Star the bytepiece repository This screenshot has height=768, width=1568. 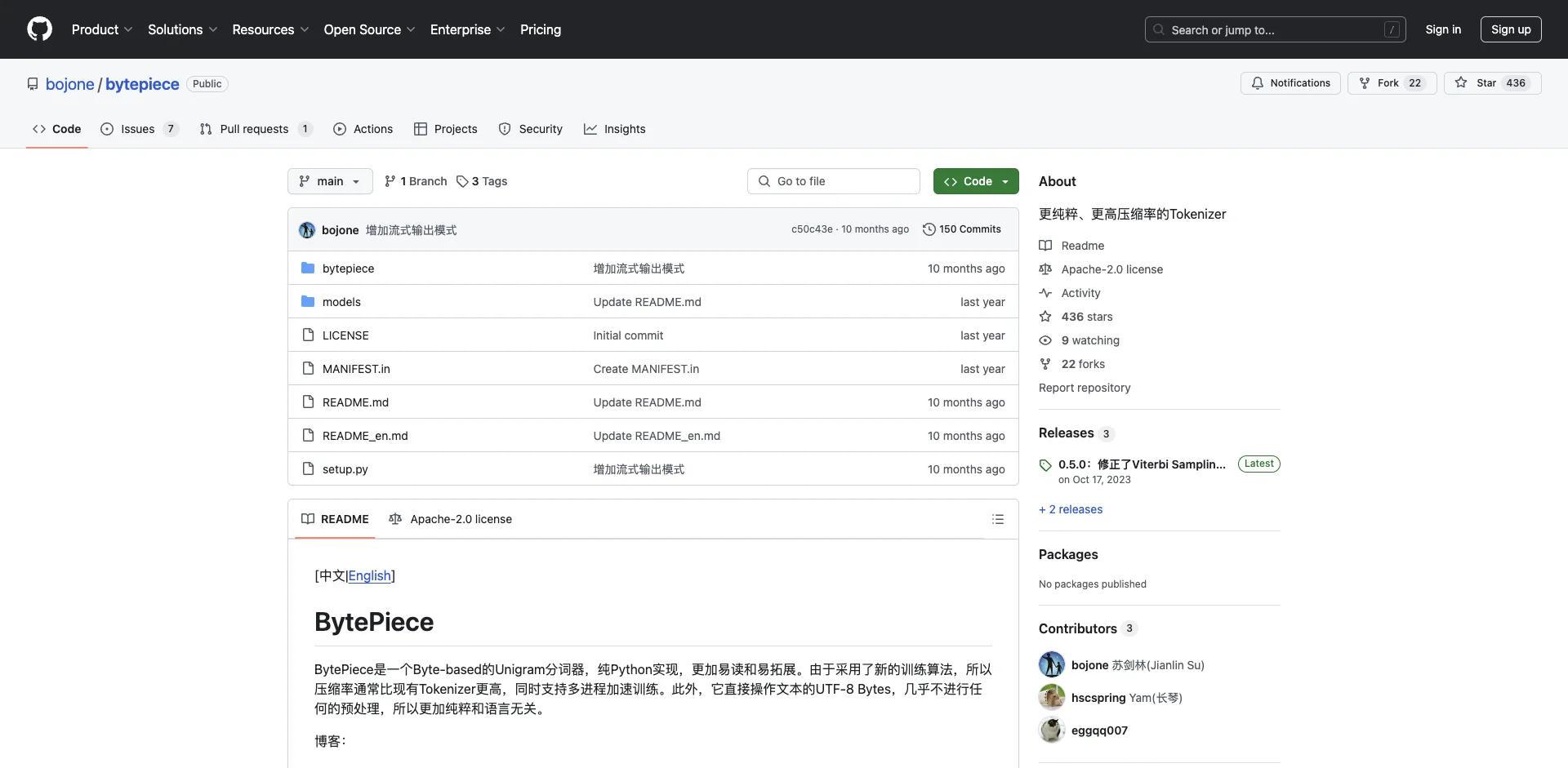point(1493,83)
